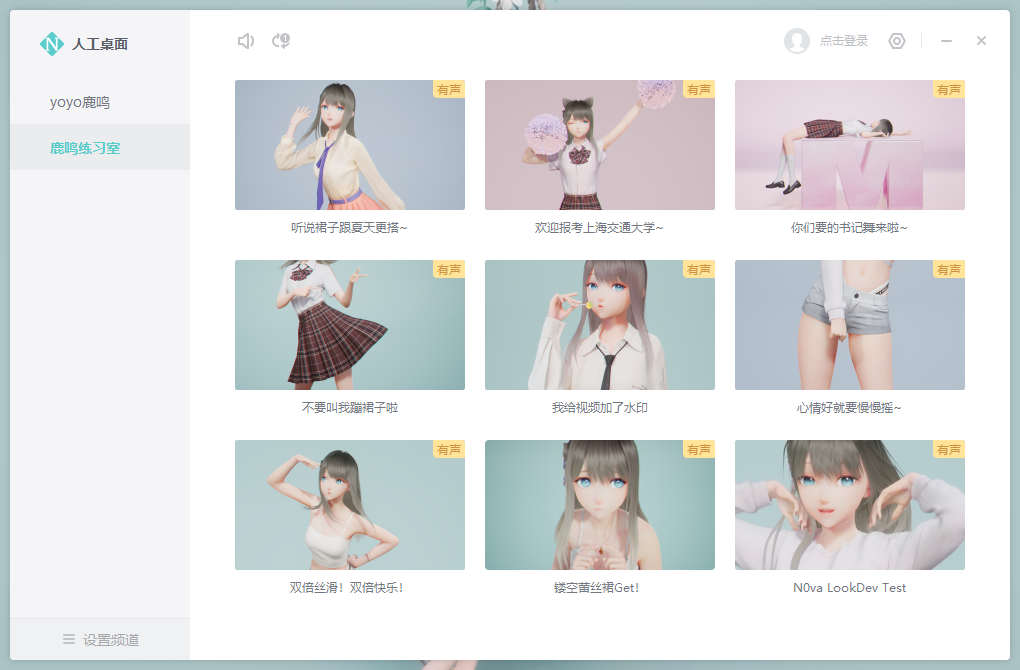Select the 我给视频加了水印 wallpaper thumbnail
The image size is (1020, 670).
[x=600, y=325]
